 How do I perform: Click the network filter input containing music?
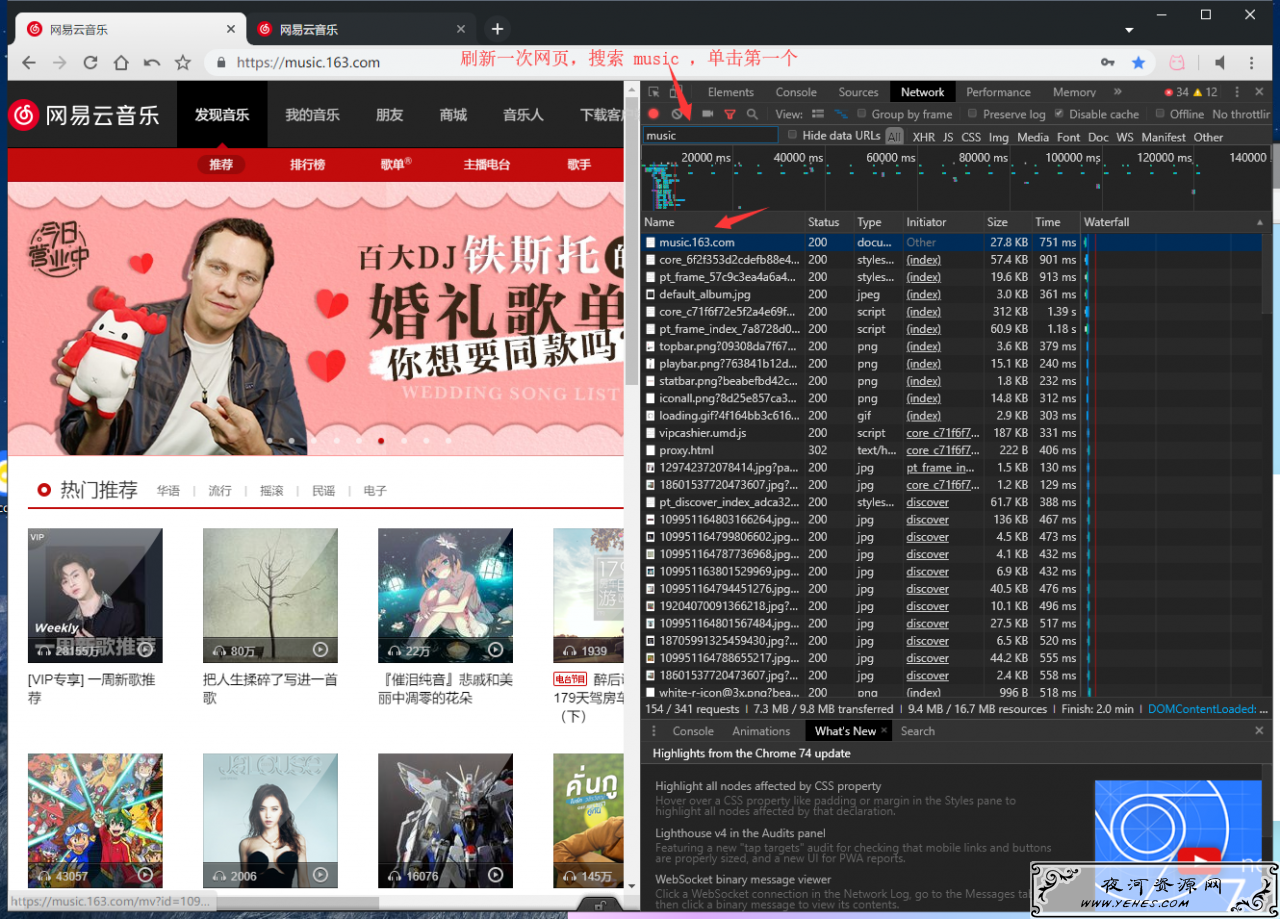click(x=711, y=135)
